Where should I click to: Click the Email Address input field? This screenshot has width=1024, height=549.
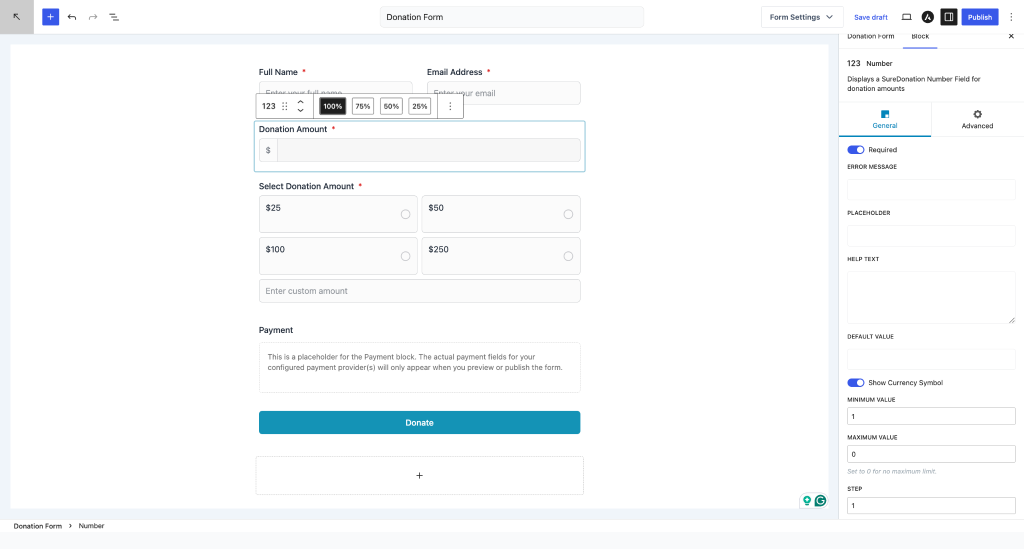pos(504,93)
